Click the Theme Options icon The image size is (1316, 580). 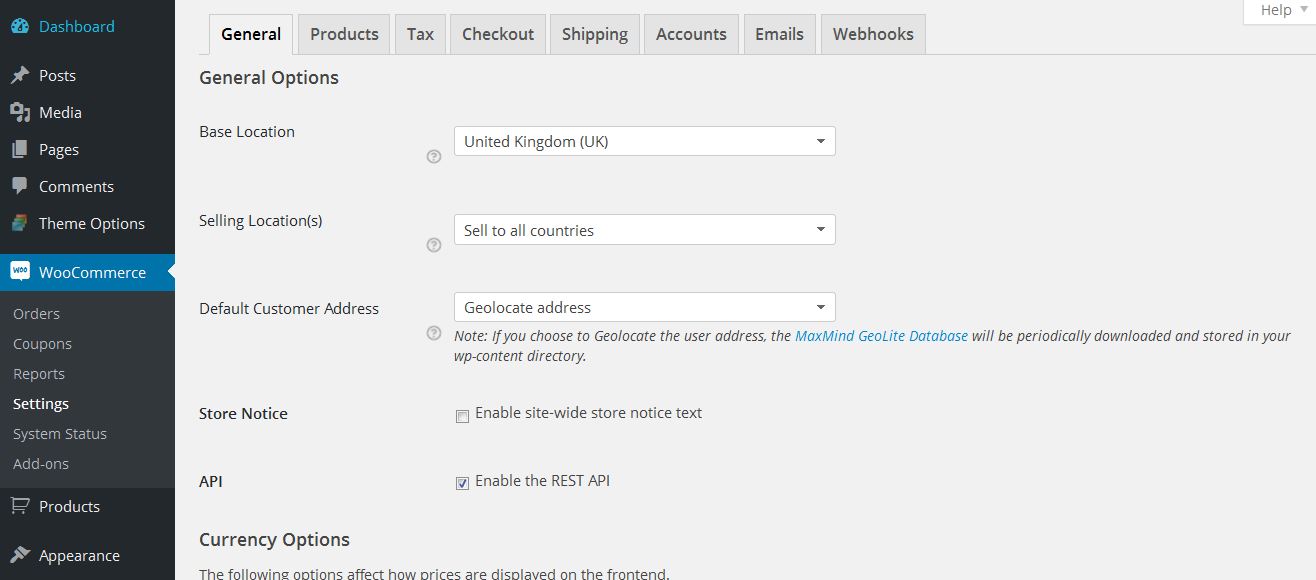(x=20, y=224)
